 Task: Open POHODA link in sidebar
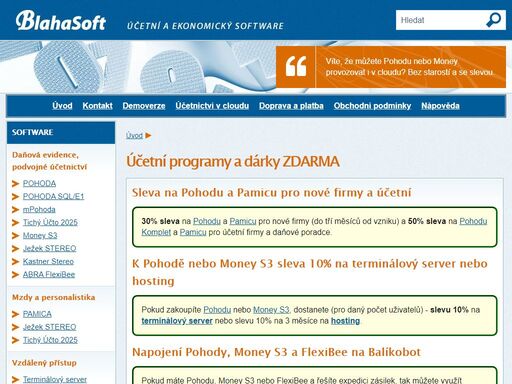[x=39, y=184]
